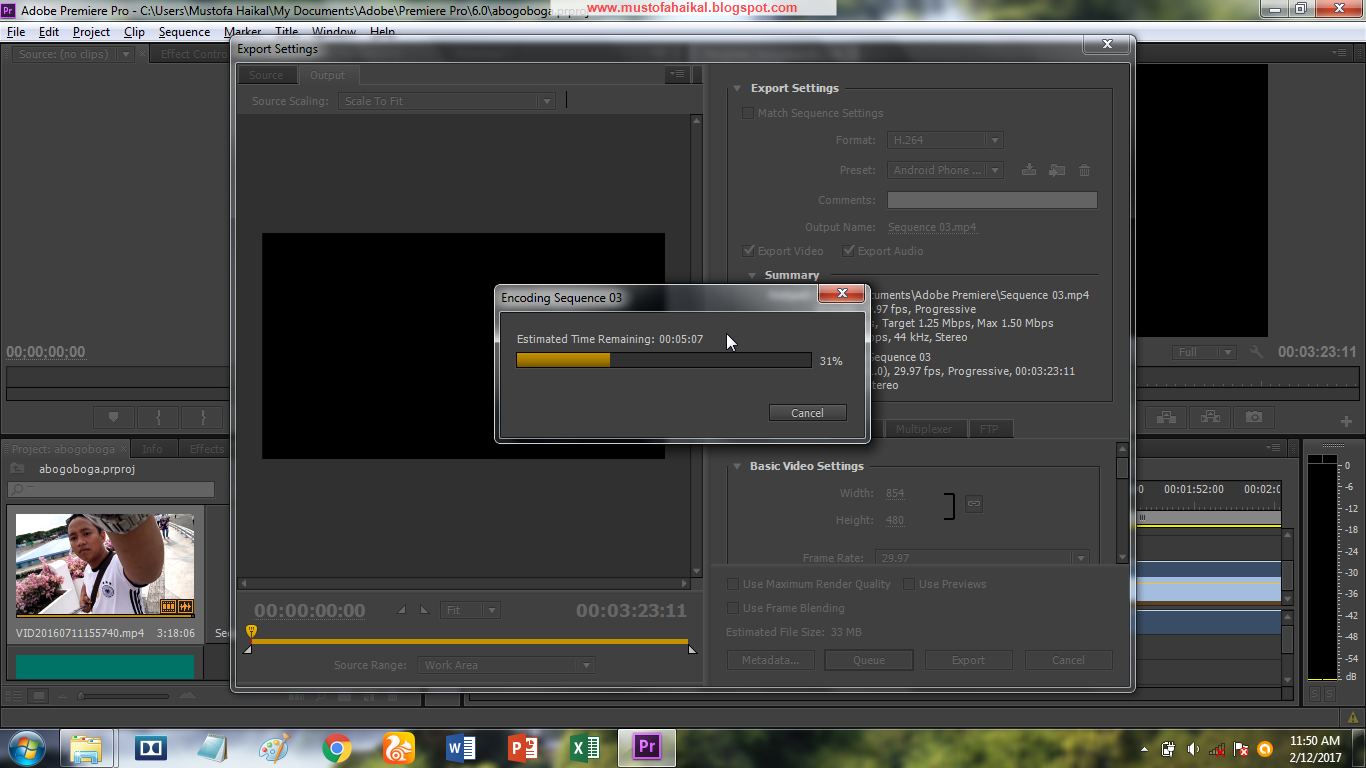1366x768 pixels.
Task: Toggle the Export Audio checkbox
Action: coord(849,251)
